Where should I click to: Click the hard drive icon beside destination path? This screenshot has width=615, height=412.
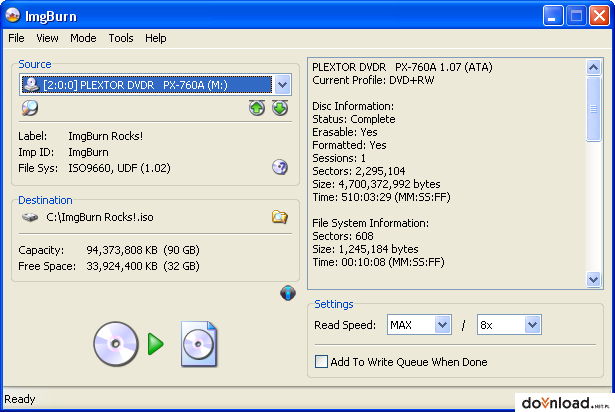[x=30, y=217]
